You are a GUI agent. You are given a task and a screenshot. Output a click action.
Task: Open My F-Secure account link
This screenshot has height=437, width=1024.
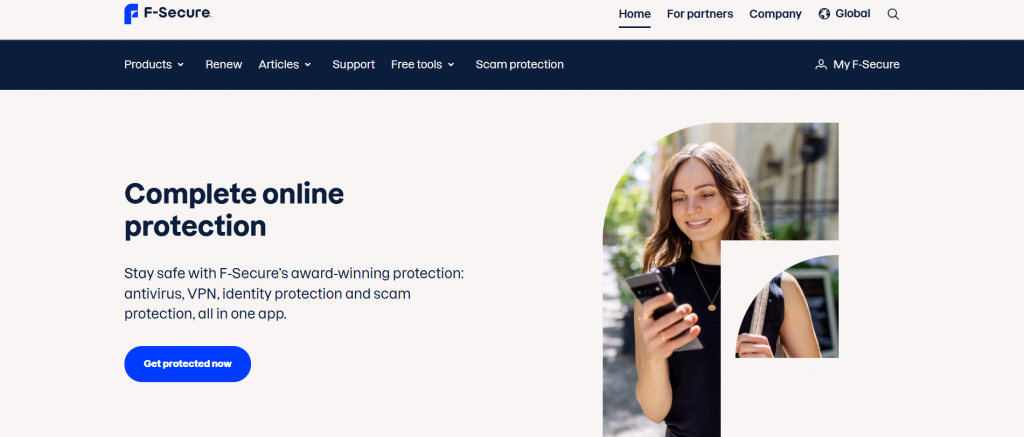tap(866, 65)
